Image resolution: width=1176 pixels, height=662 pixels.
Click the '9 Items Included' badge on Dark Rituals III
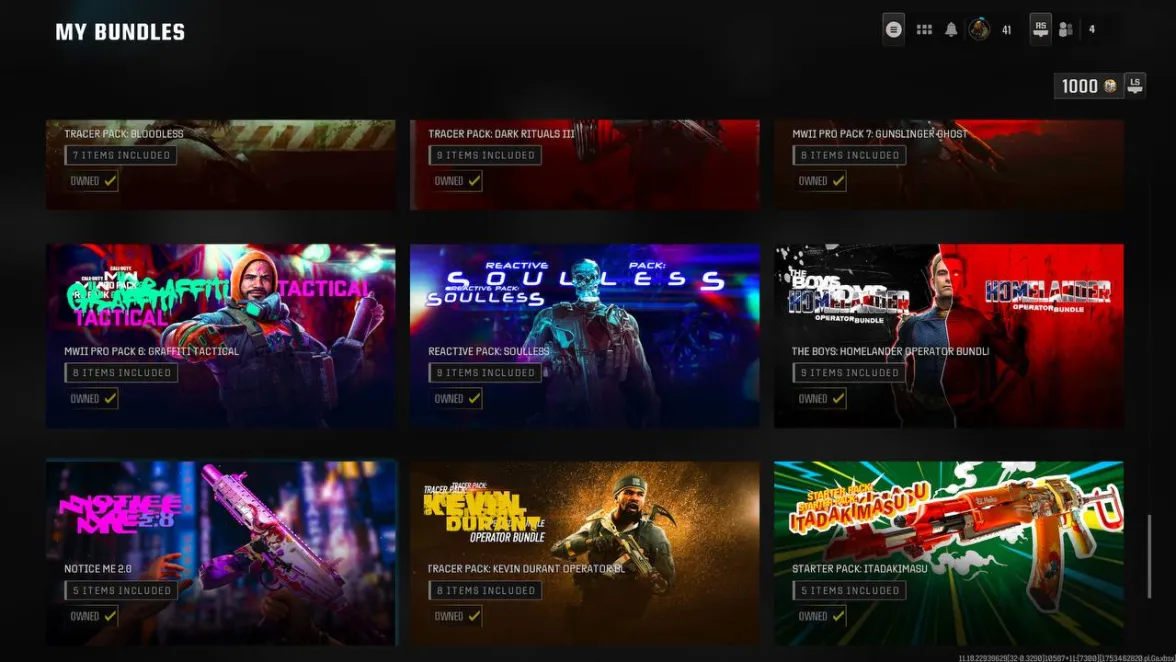pyautogui.click(x=485, y=155)
